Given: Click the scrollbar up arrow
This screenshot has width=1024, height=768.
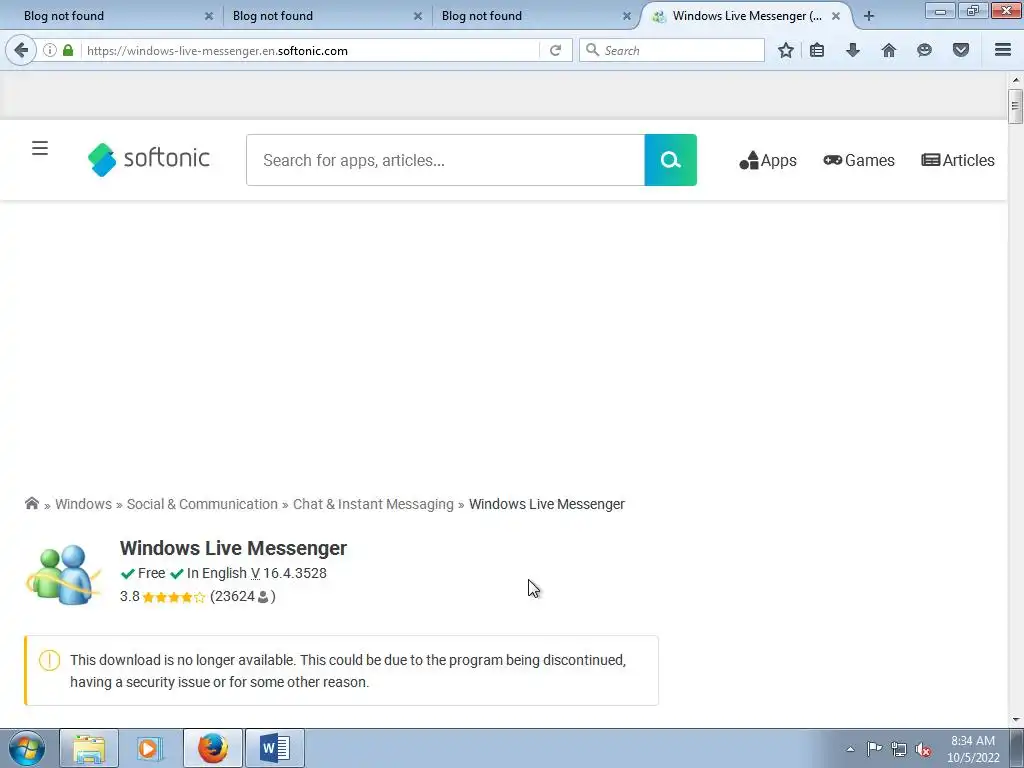Looking at the screenshot, I should click(x=1016, y=80).
